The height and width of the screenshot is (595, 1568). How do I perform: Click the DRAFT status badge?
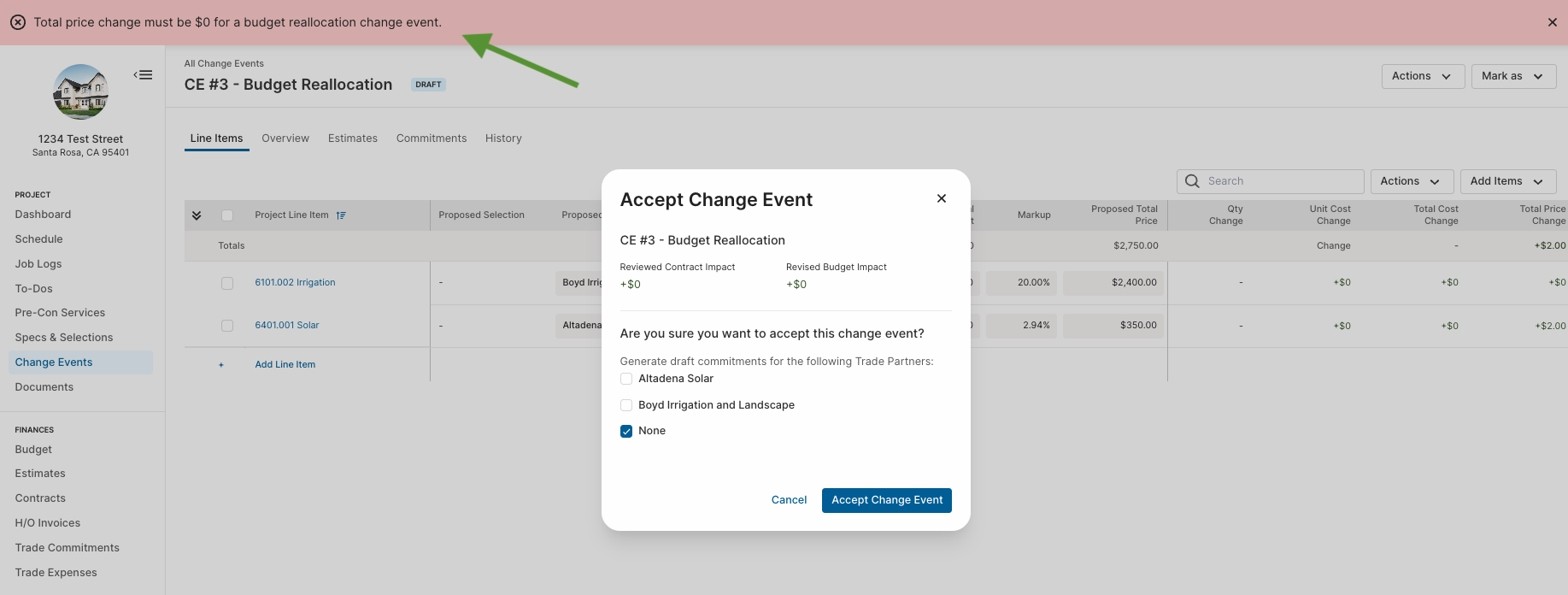[428, 85]
